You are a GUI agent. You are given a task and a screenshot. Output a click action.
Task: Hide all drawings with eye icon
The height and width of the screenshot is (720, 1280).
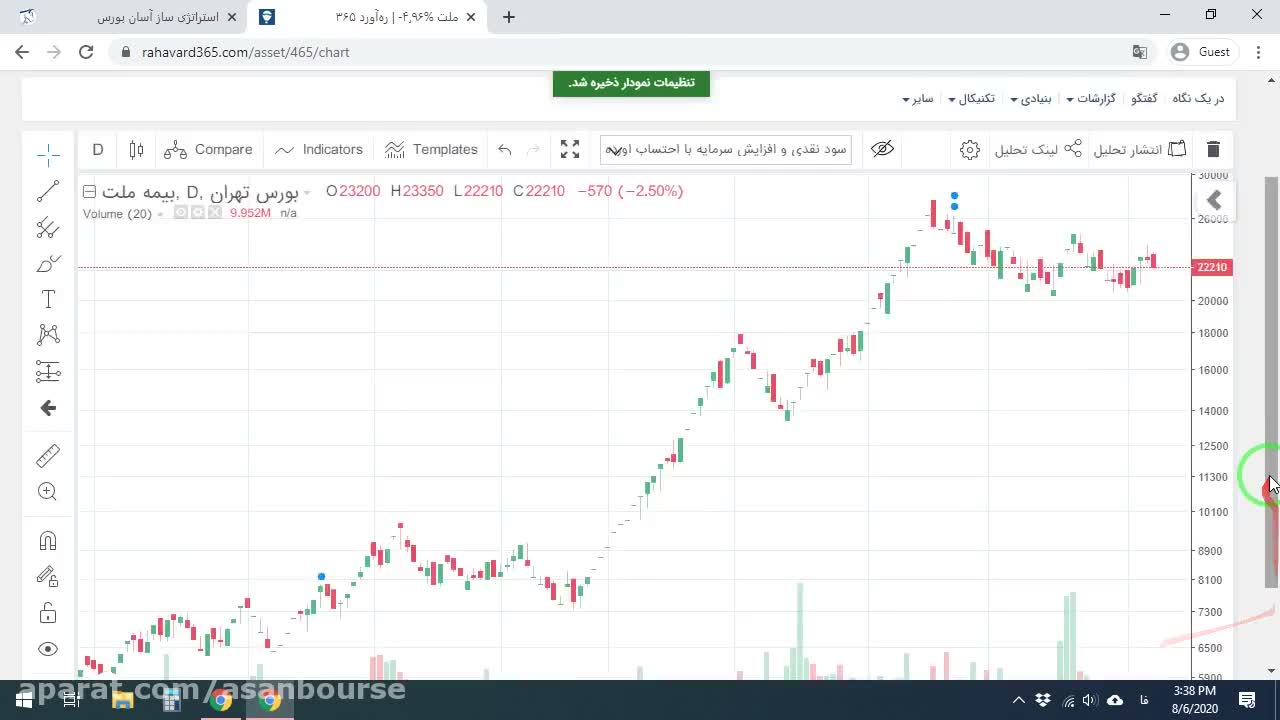point(48,649)
